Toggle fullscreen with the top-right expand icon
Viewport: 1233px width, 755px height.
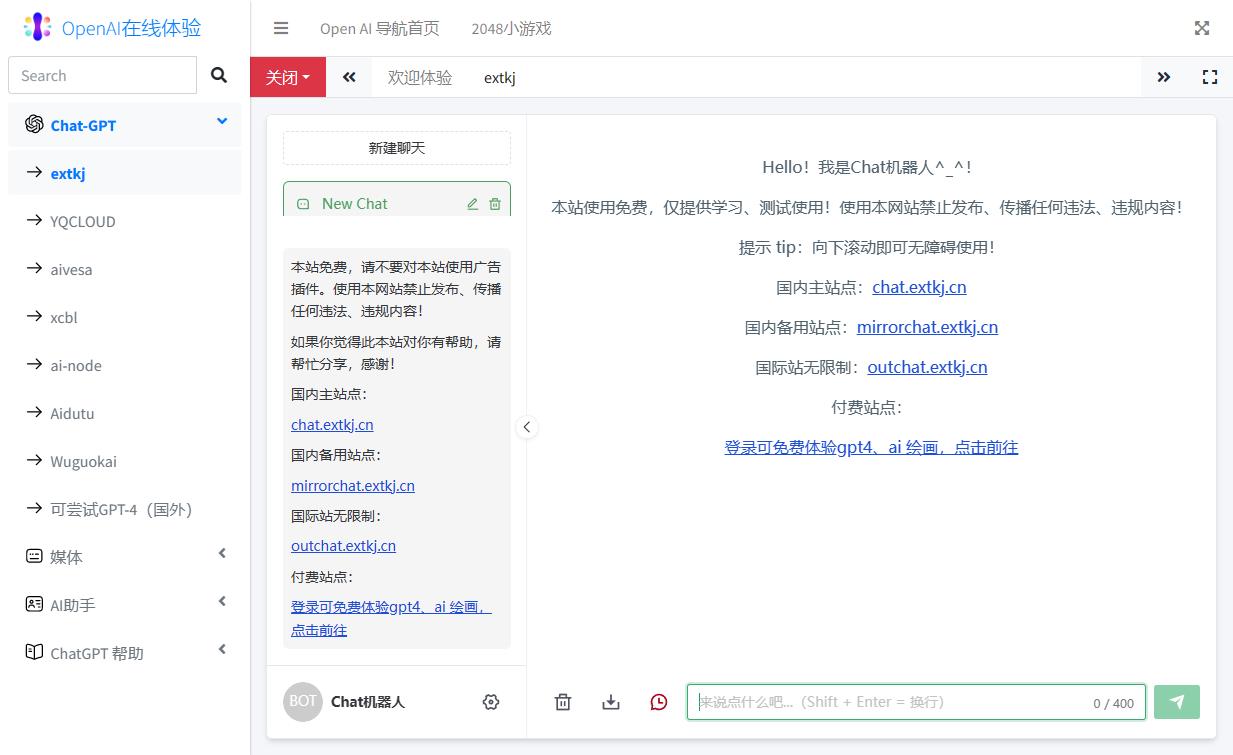click(1201, 28)
